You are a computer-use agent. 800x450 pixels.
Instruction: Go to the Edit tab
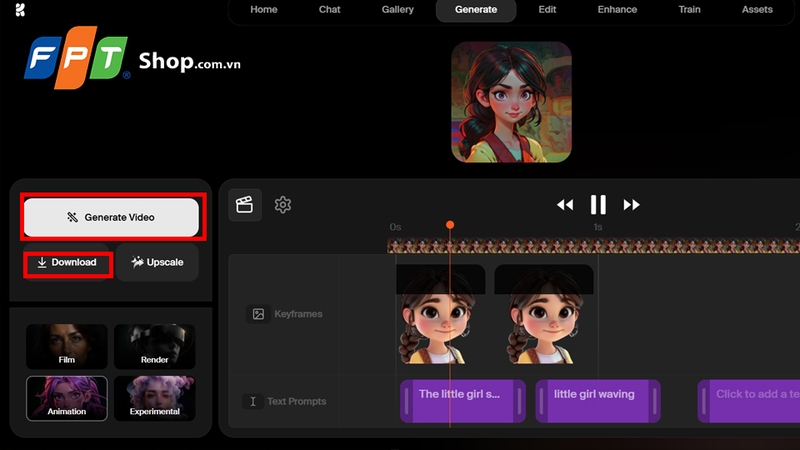(x=547, y=10)
